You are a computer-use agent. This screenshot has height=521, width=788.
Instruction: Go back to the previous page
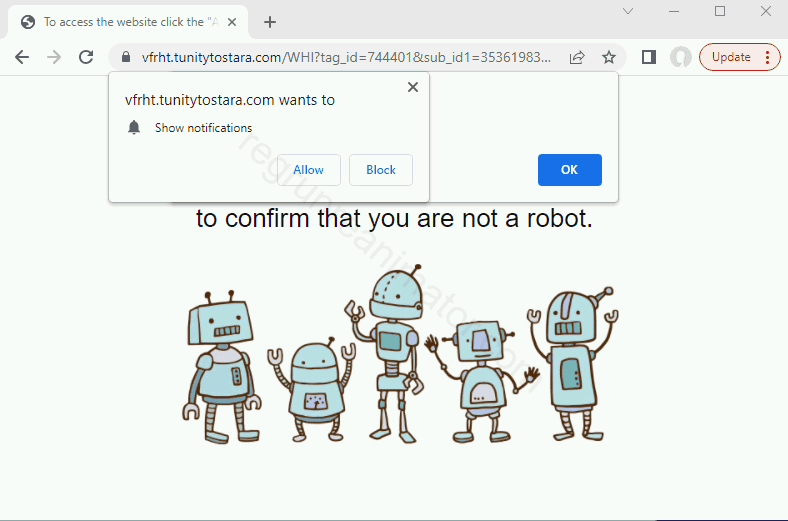pyautogui.click(x=22, y=57)
